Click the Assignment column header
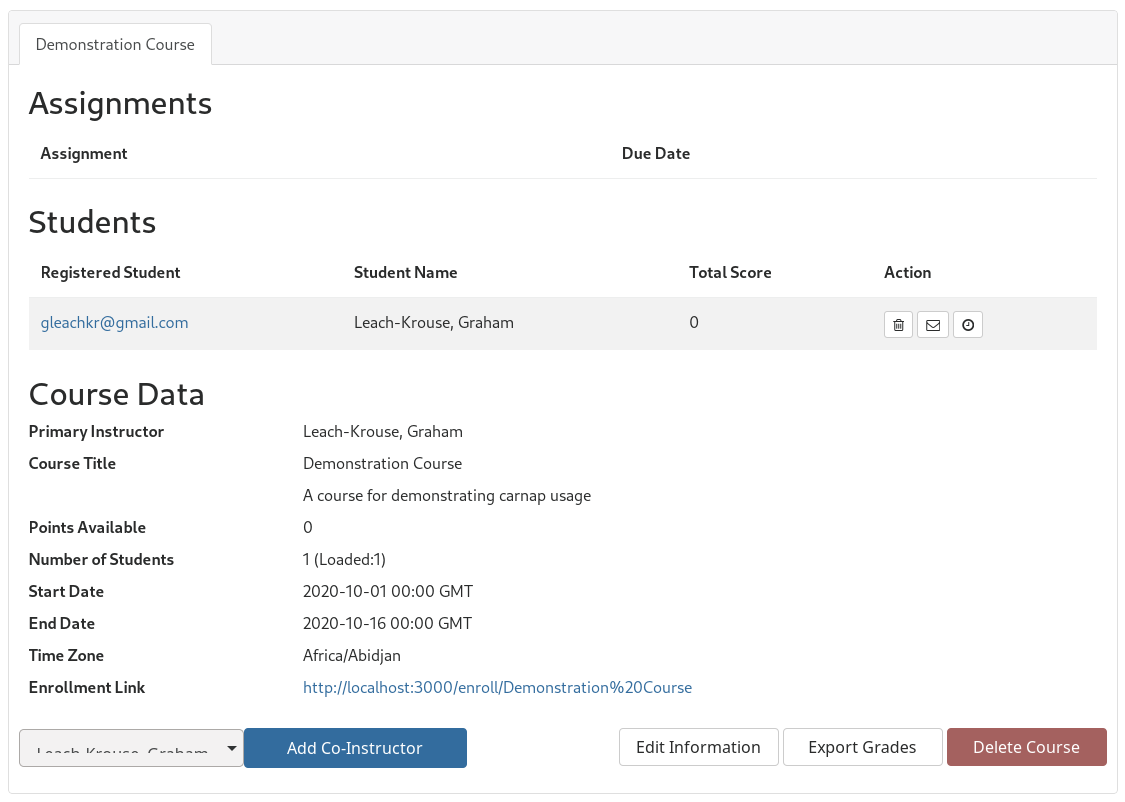 coord(84,154)
